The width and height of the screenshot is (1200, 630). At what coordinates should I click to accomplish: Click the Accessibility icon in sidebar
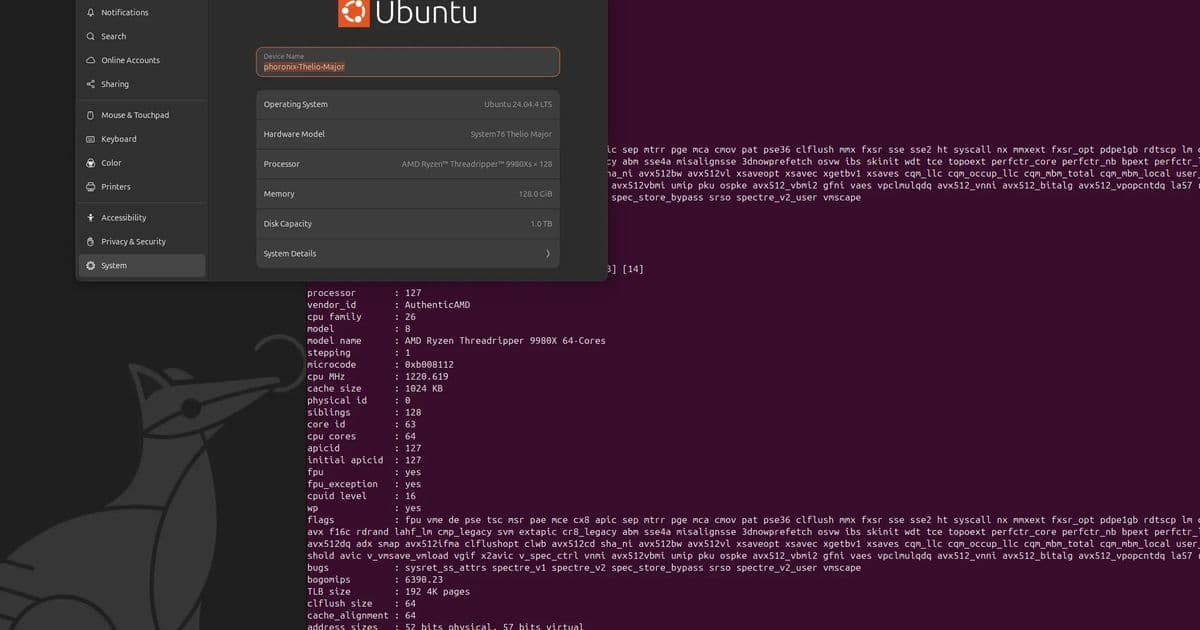pyautogui.click(x=91, y=218)
